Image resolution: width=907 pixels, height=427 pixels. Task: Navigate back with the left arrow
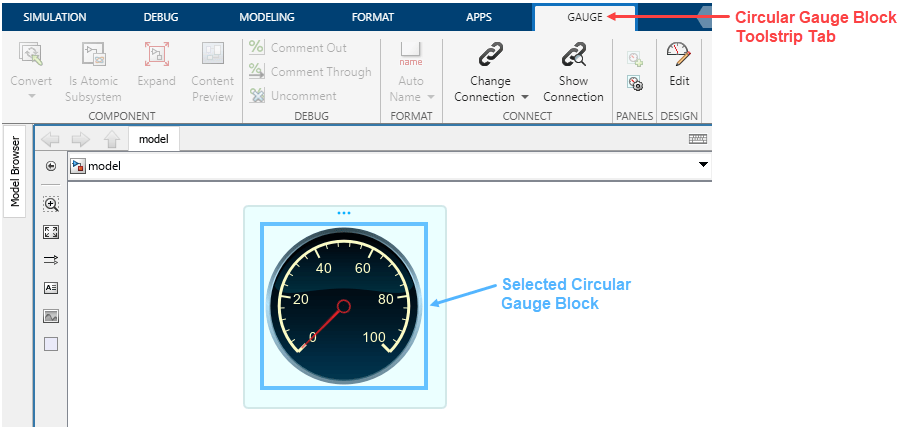[50, 139]
